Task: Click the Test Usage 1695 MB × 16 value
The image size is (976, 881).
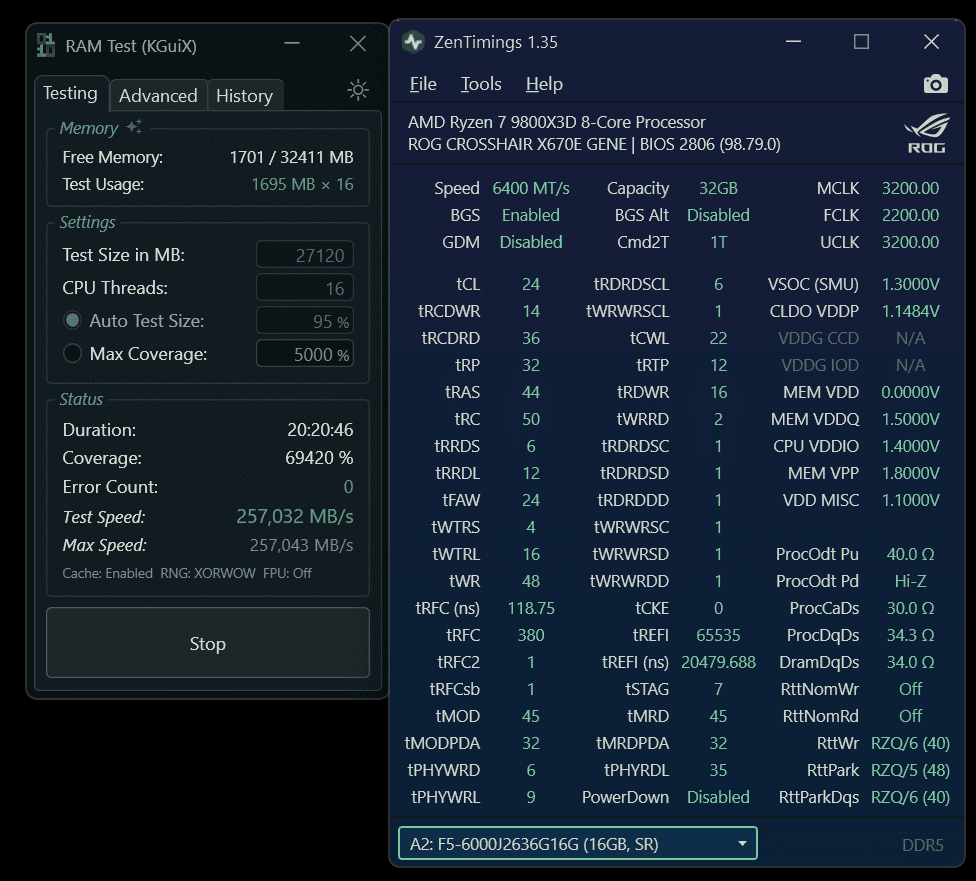Action: [303, 184]
